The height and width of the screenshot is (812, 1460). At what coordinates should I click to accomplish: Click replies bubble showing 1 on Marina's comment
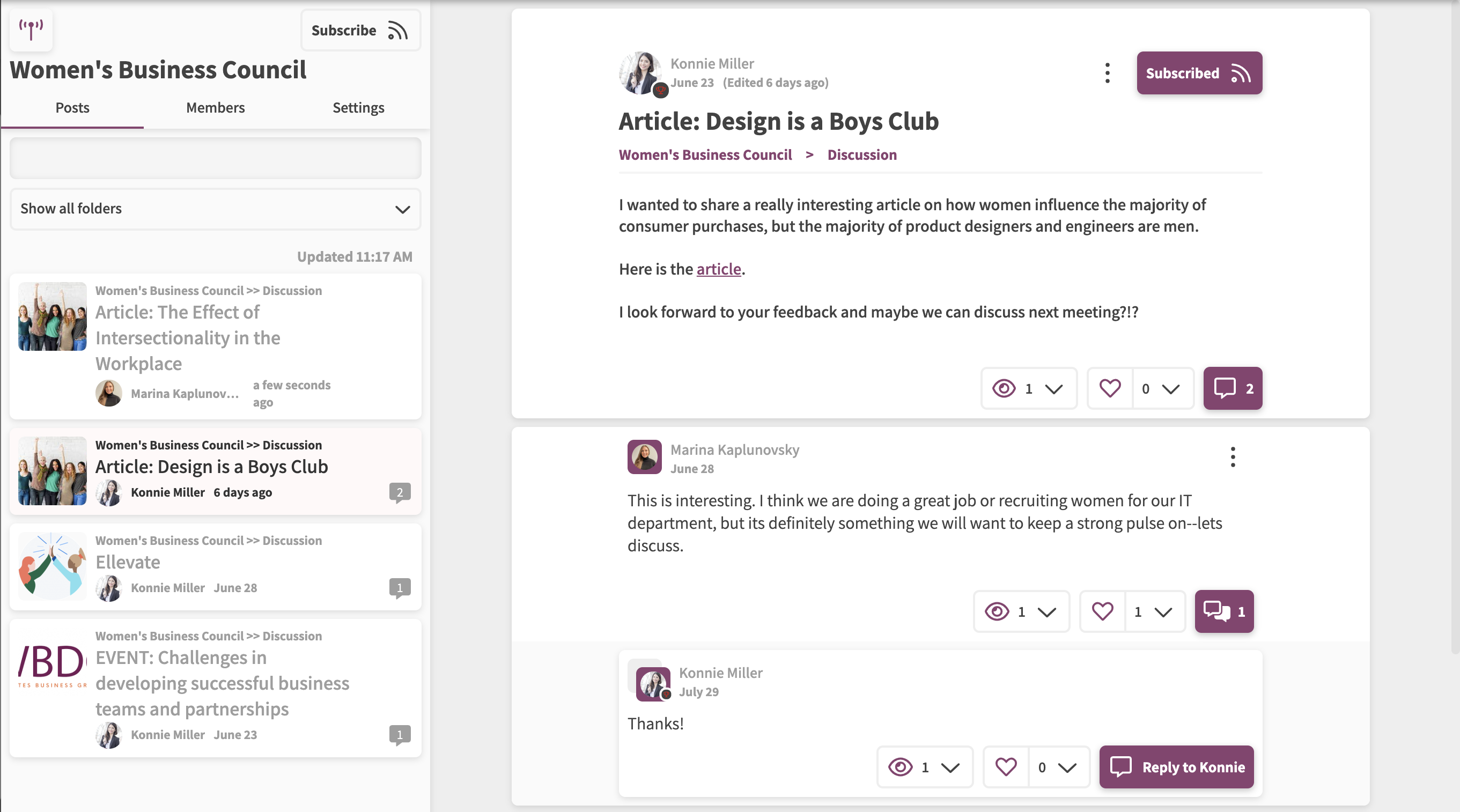[1223, 611]
